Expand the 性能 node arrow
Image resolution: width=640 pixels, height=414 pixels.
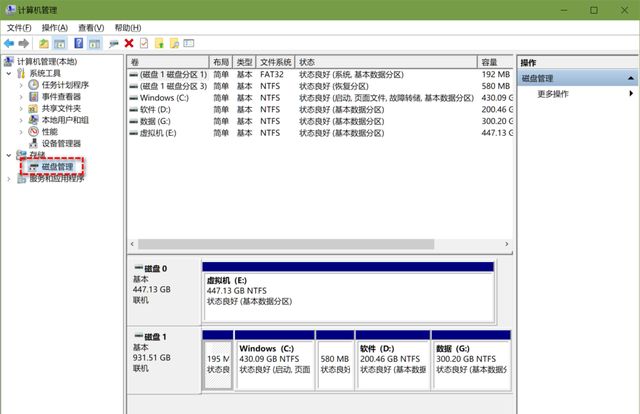(21, 132)
